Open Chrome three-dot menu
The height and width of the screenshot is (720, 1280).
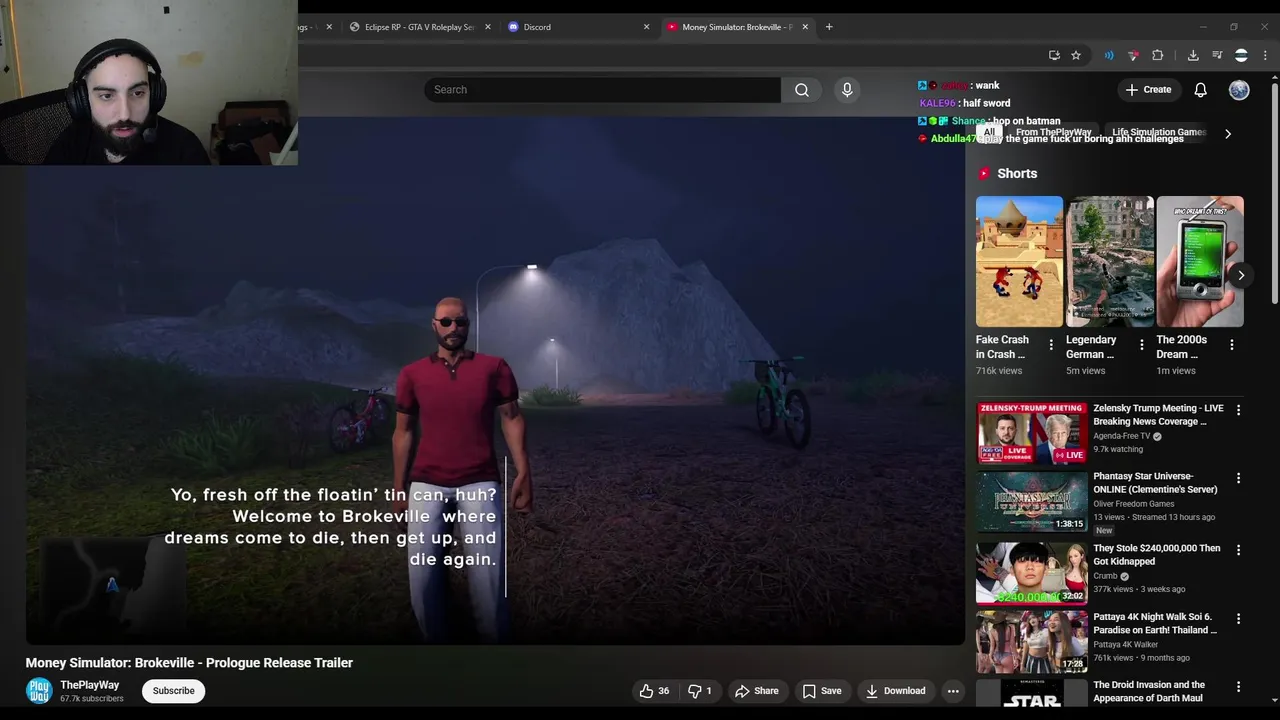[1266, 55]
